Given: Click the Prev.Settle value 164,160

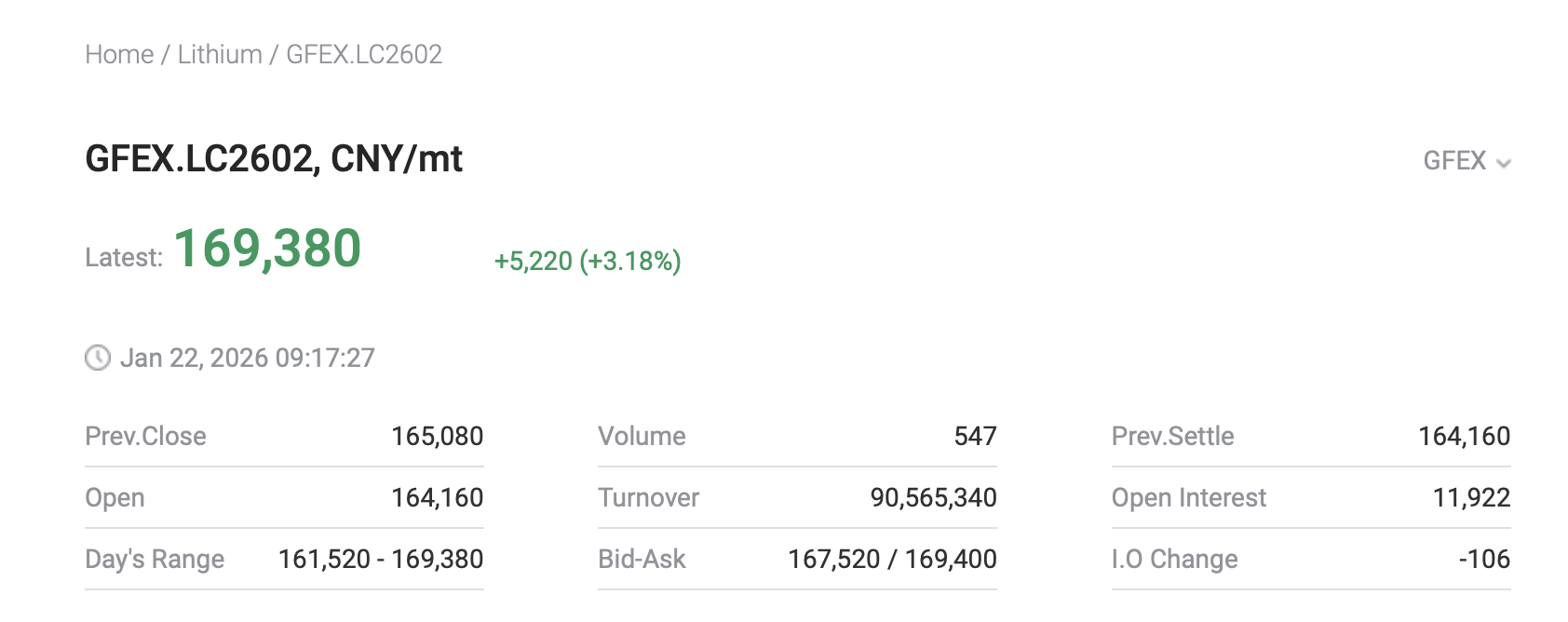Looking at the screenshot, I should pyautogui.click(x=1464, y=436).
